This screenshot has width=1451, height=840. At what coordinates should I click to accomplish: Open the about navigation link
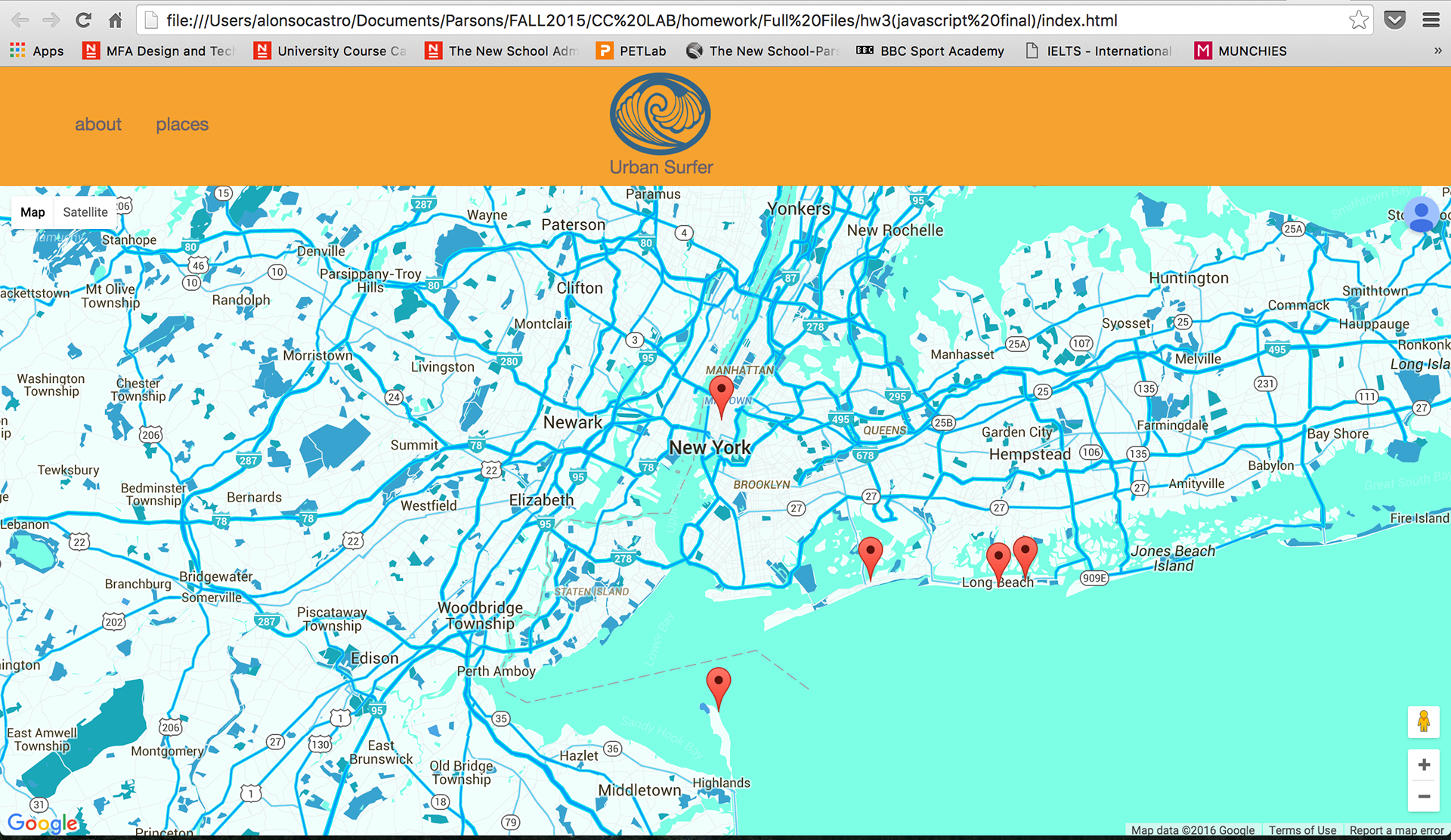coord(98,125)
